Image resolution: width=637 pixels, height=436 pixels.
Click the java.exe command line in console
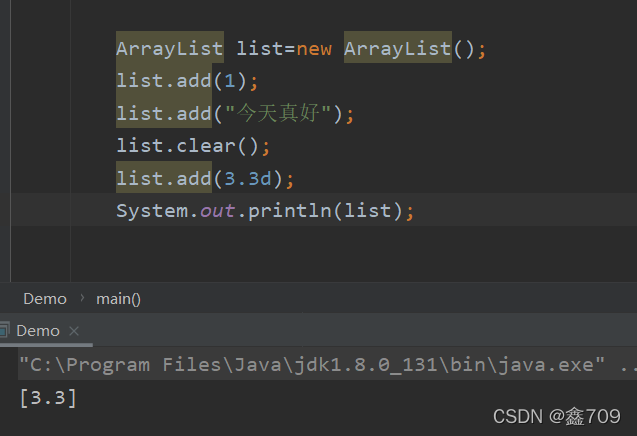pos(328,364)
